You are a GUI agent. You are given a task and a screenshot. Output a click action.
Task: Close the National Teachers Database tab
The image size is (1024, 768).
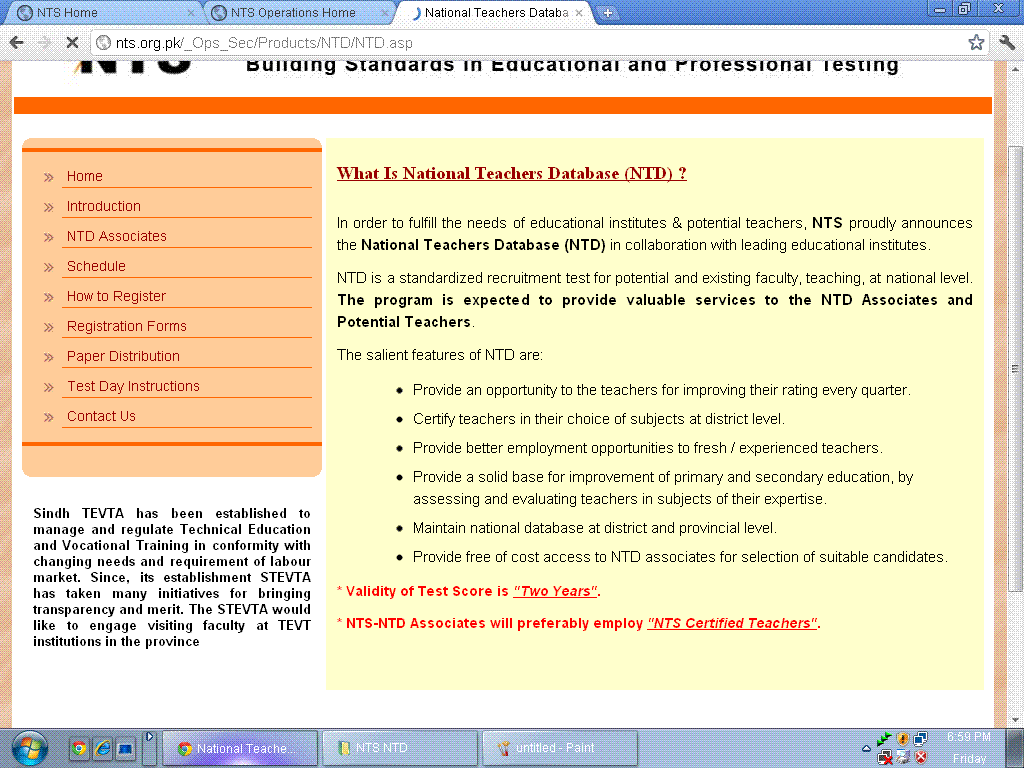tap(579, 12)
